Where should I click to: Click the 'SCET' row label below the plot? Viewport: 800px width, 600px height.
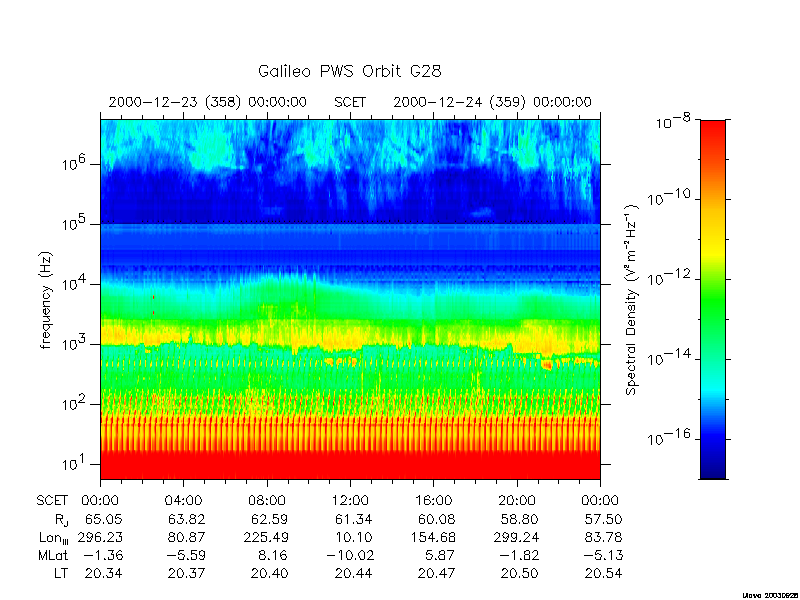(52, 501)
